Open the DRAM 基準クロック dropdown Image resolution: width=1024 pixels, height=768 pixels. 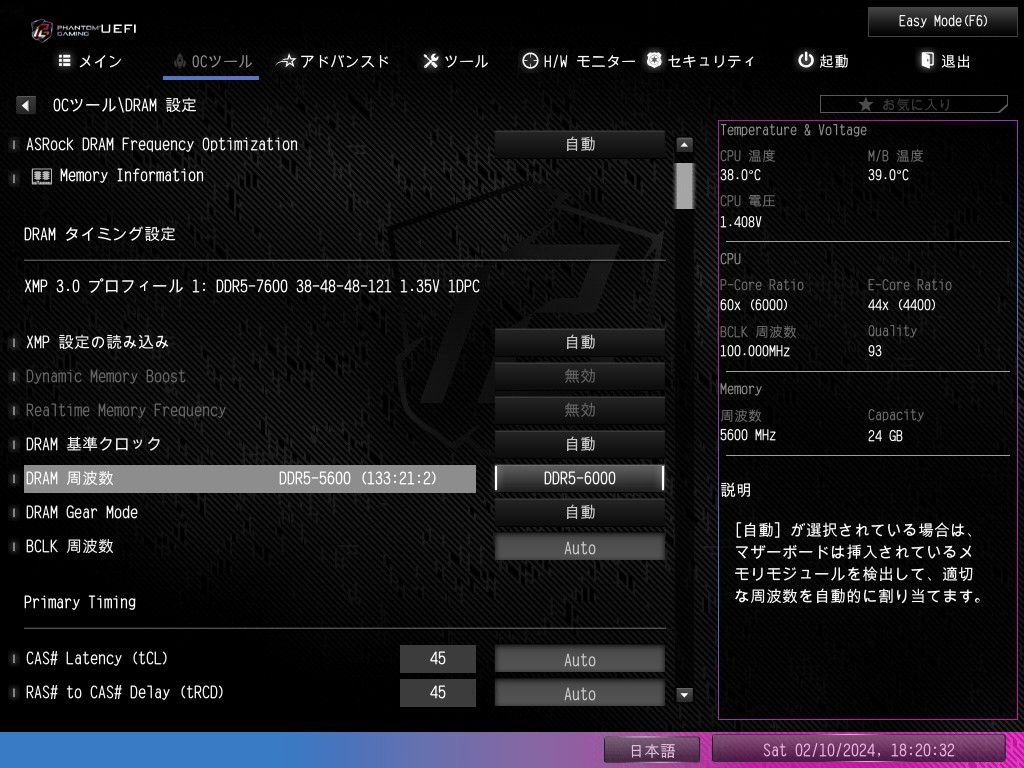pos(580,444)
